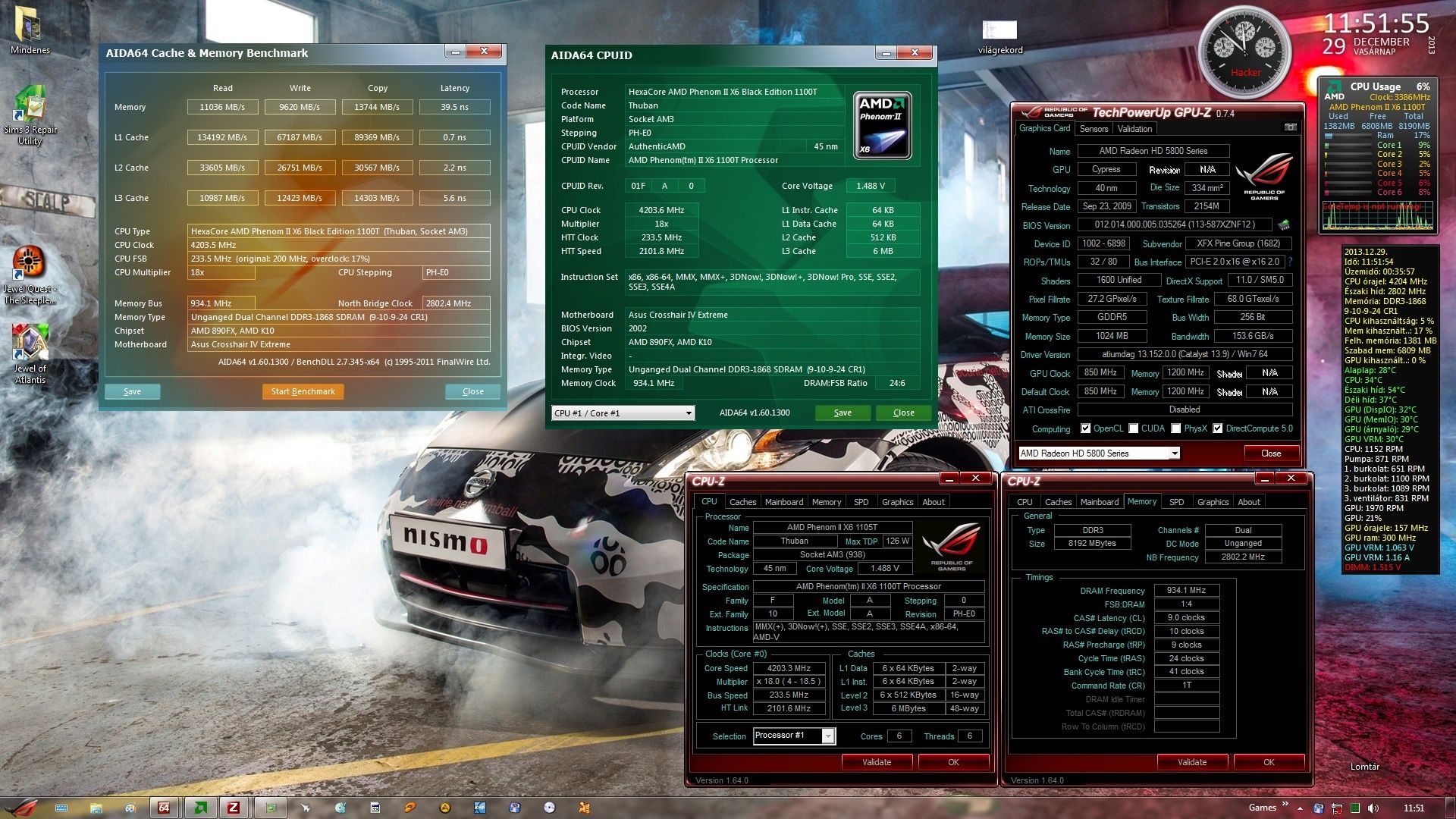Switch to the GPU-Z Sensors tab
The height and width of the screenshot is (819, 1456).
[x=1094, y=129]
